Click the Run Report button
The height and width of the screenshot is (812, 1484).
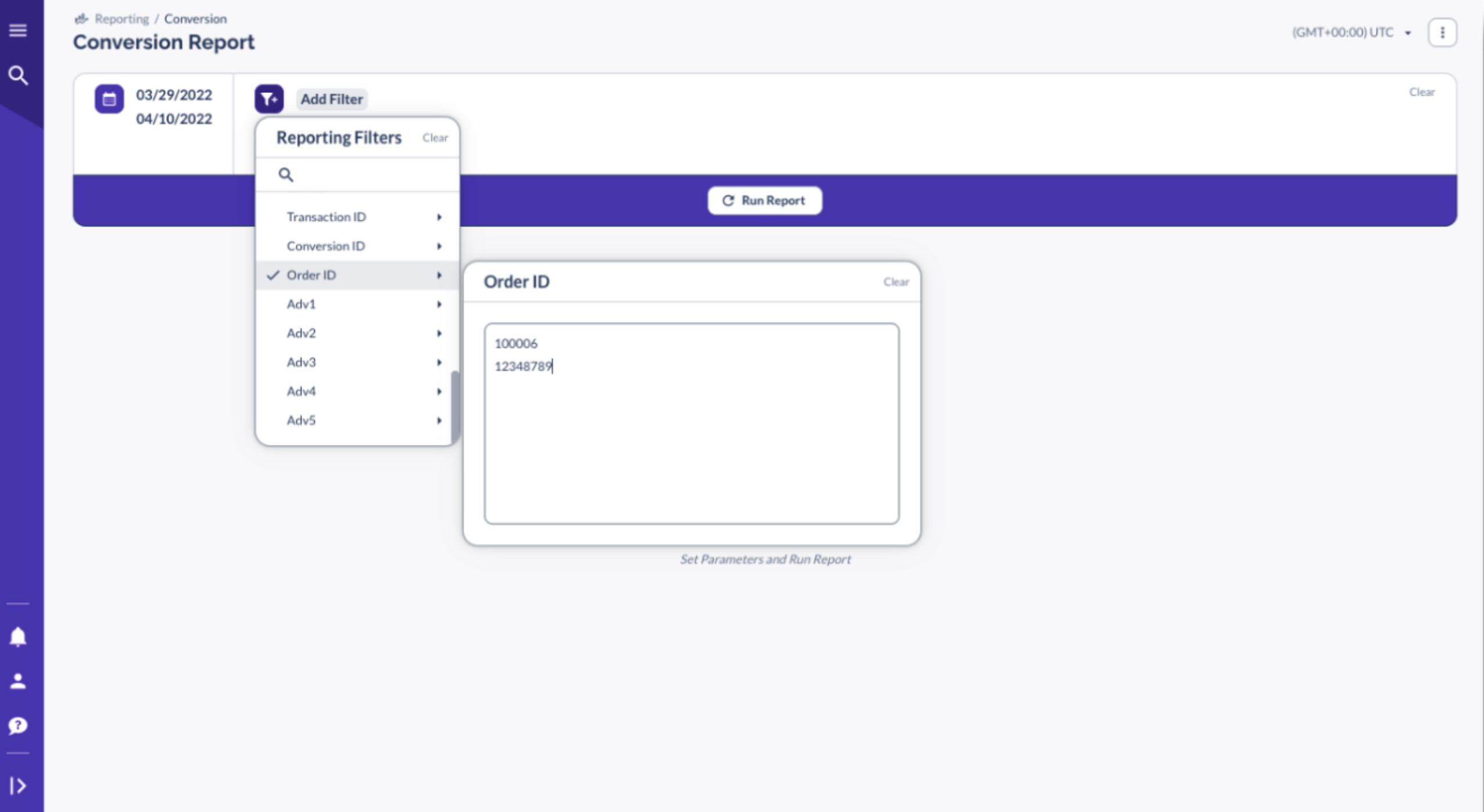tap(765, 200)
